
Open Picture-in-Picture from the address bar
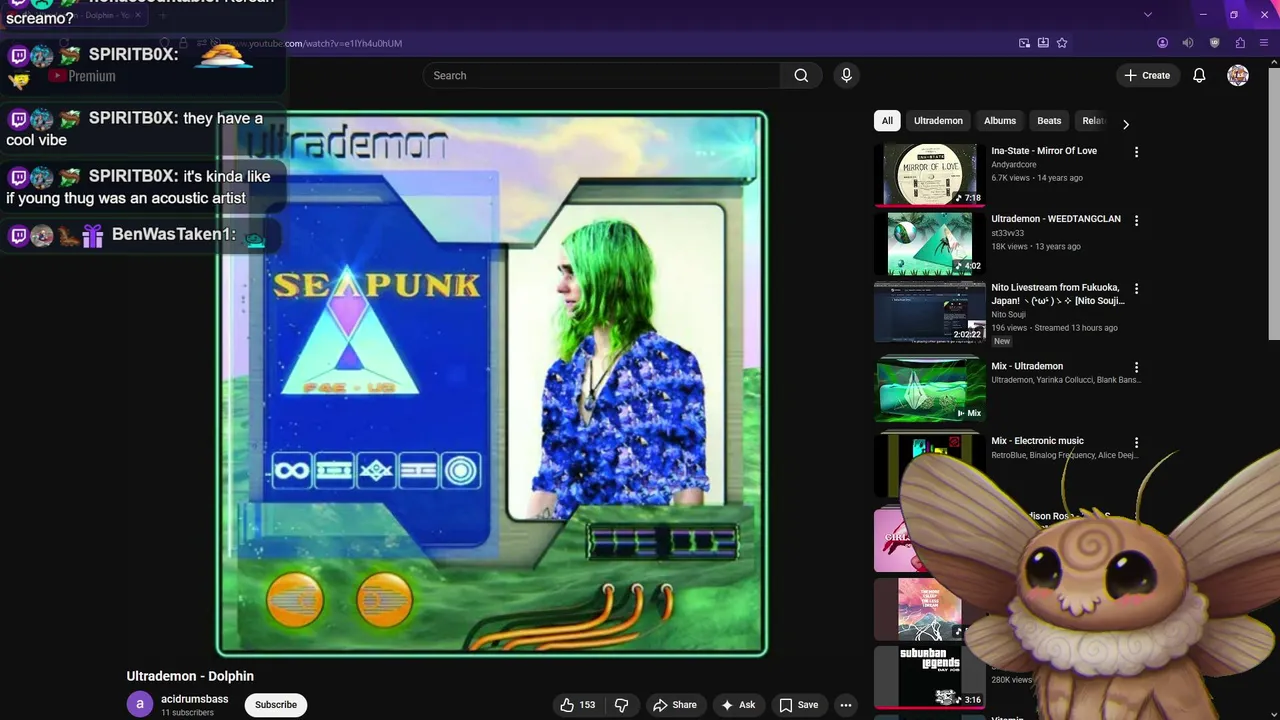(1025, 43)
